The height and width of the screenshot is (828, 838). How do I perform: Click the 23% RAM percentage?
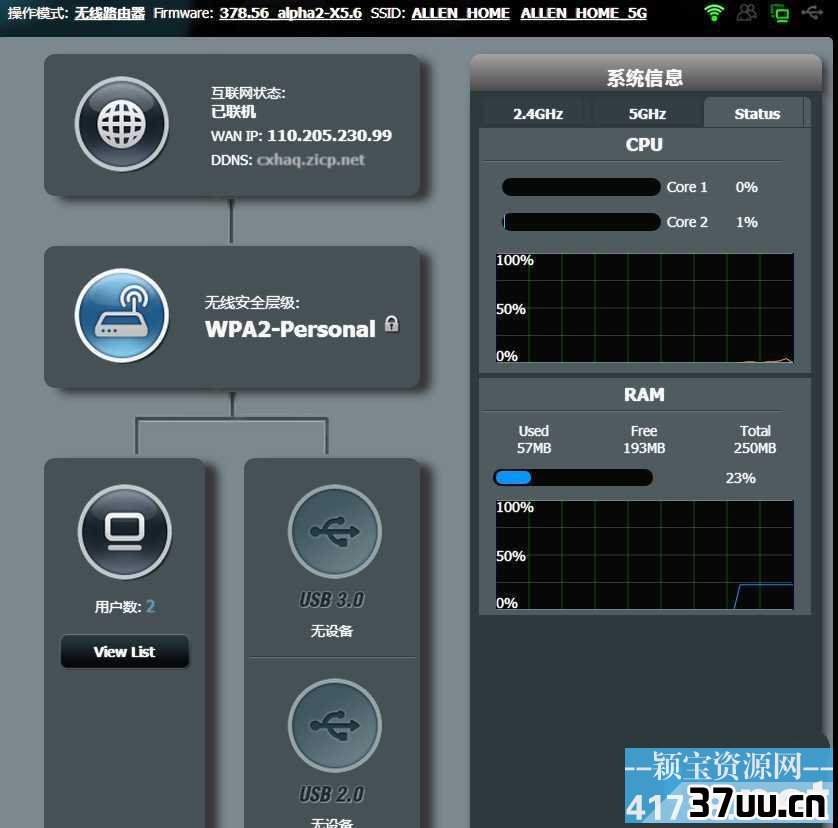(740, 478)
